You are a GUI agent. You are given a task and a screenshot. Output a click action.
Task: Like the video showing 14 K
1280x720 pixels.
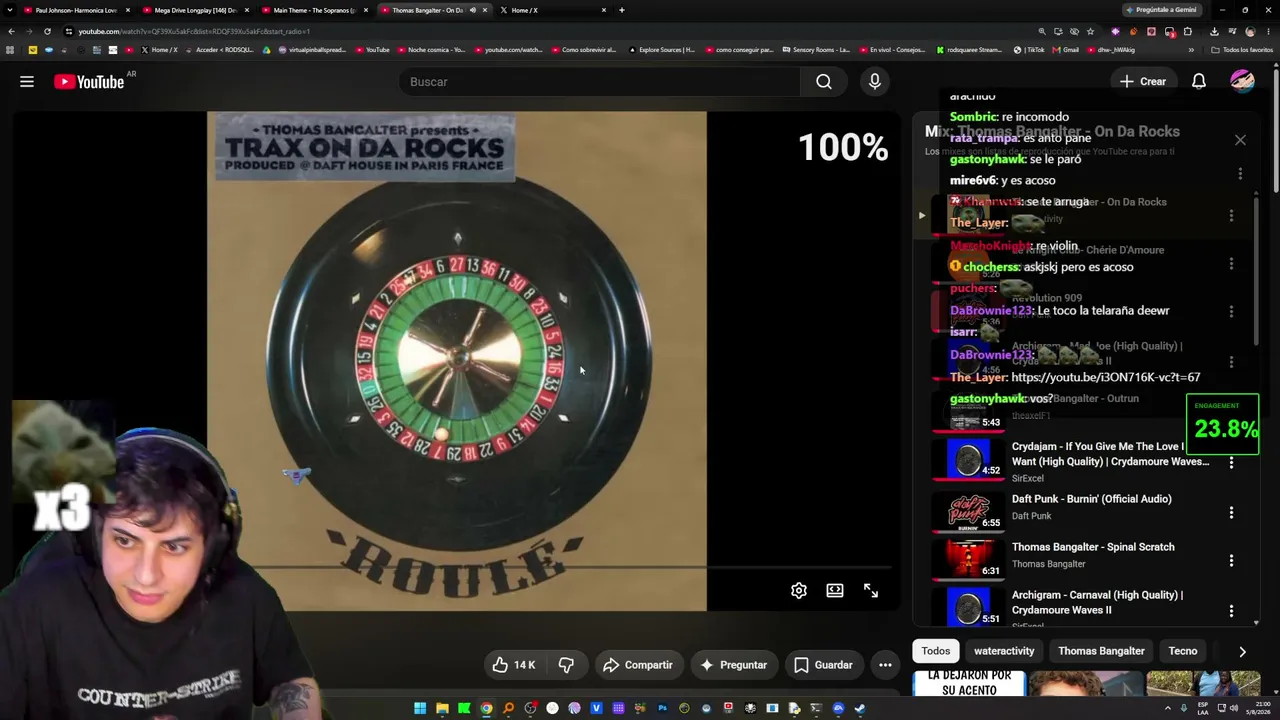click(514, 665)
